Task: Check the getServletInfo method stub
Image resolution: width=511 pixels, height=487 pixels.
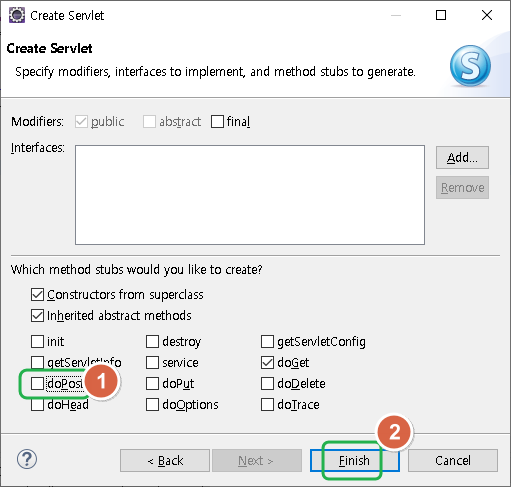Action: [x=37, y=362]
